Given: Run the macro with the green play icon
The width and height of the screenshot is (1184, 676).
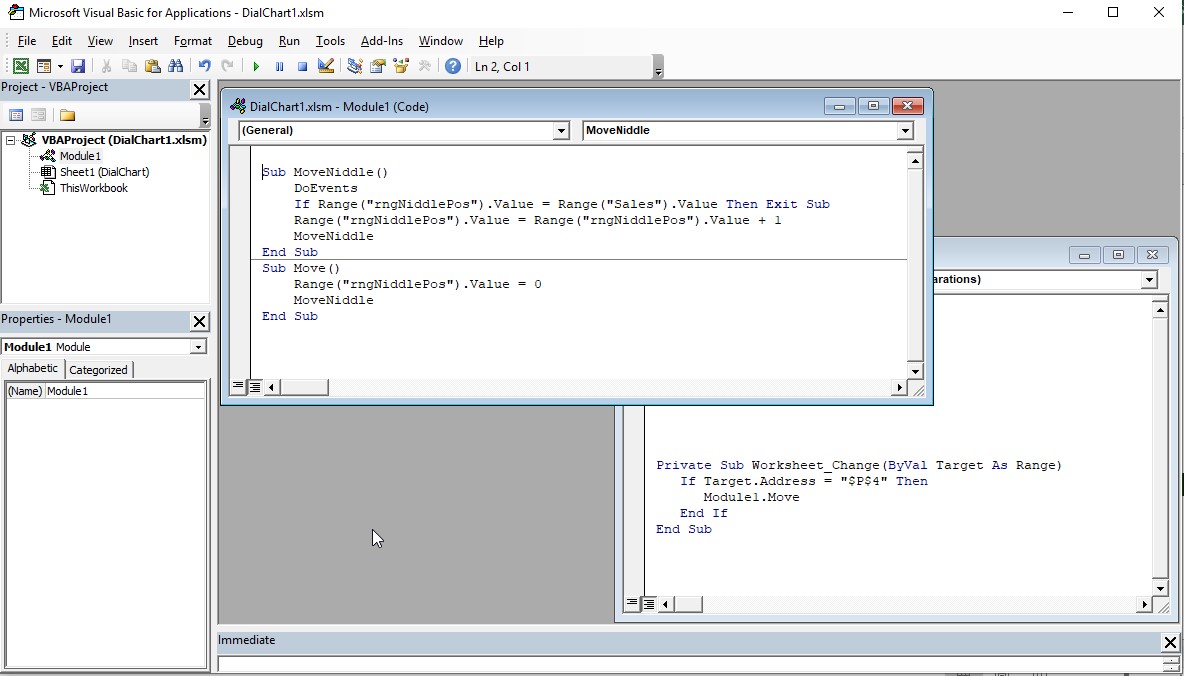Looking at the screenshot, I should 256,66.
